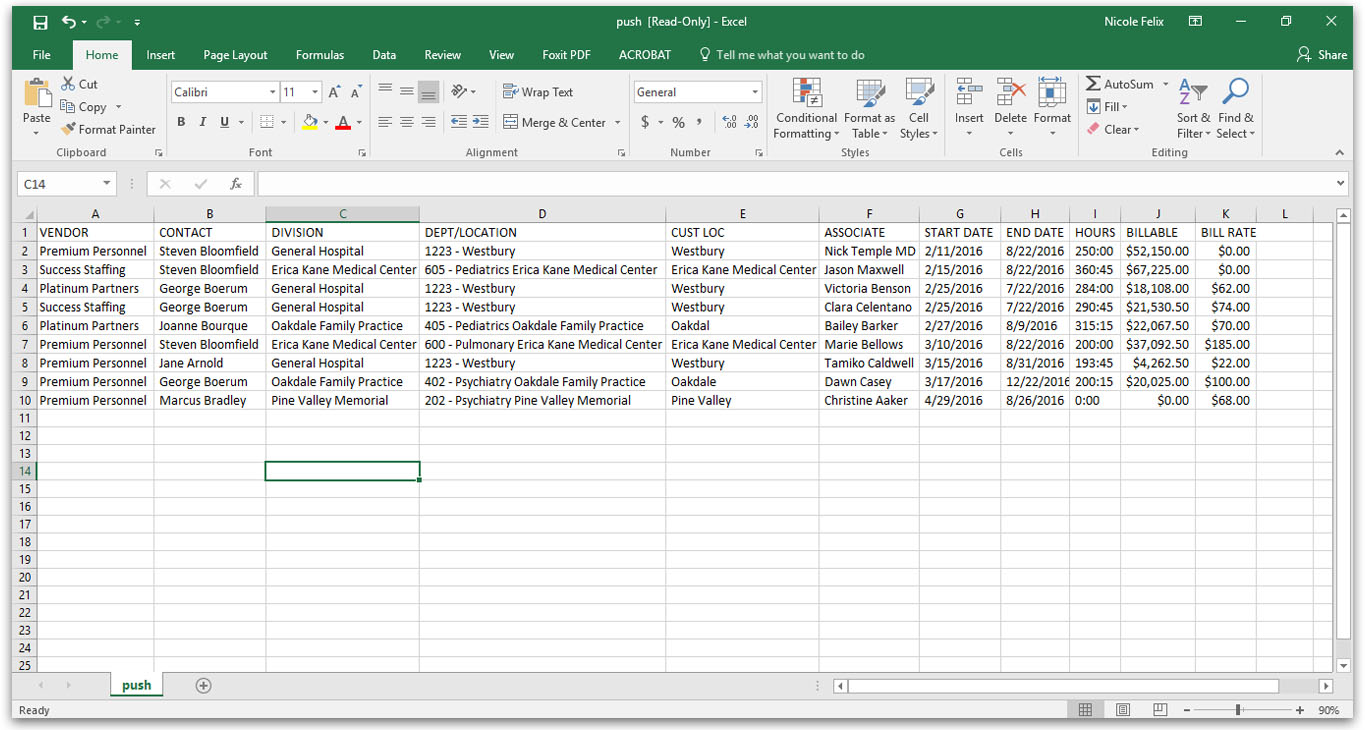Open the General number format dropdown
Viewport: 1365px width, 730px height.
coord(755,92)
